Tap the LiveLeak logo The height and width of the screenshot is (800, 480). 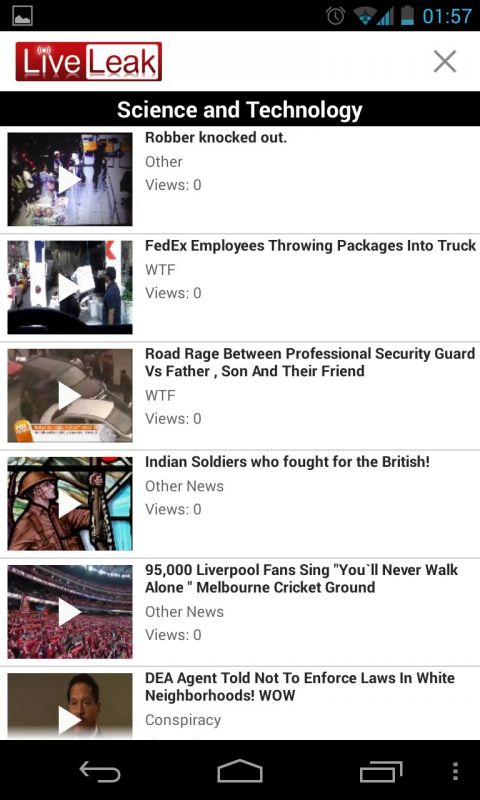pyautogui.click(x=89, y=62)
